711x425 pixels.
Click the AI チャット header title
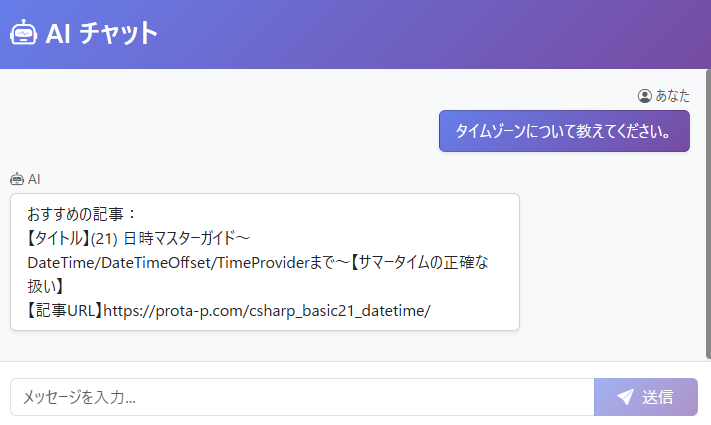point(102,33)
